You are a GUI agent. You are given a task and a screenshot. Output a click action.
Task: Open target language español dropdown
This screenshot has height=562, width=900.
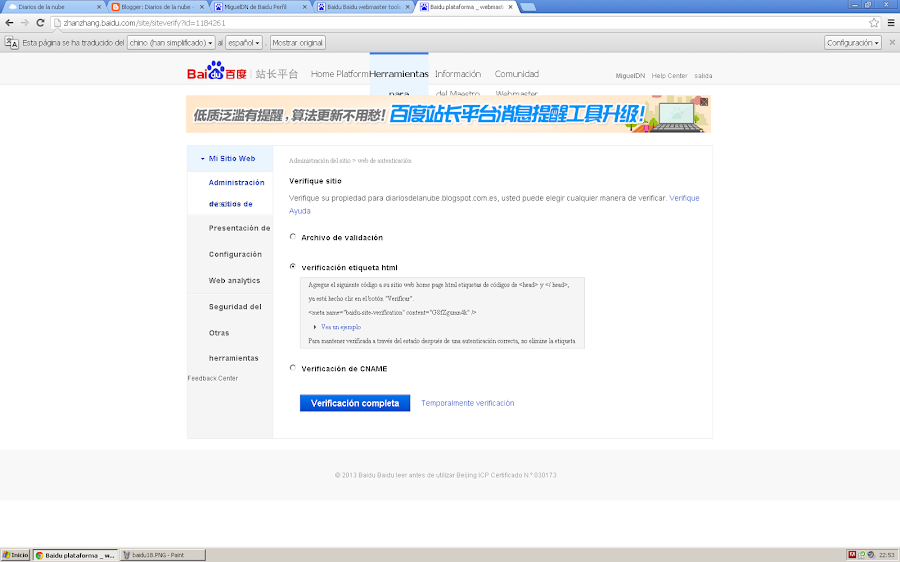coord(244,43)
